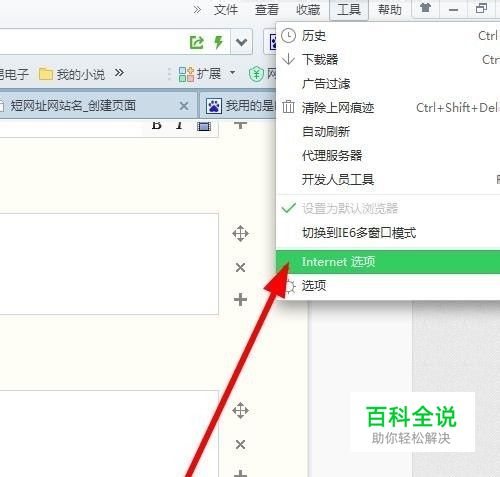The width and height of the screenshot is (500, 477).
Task: Select the 自动刷新 menu entry
Action: [388, 132]
